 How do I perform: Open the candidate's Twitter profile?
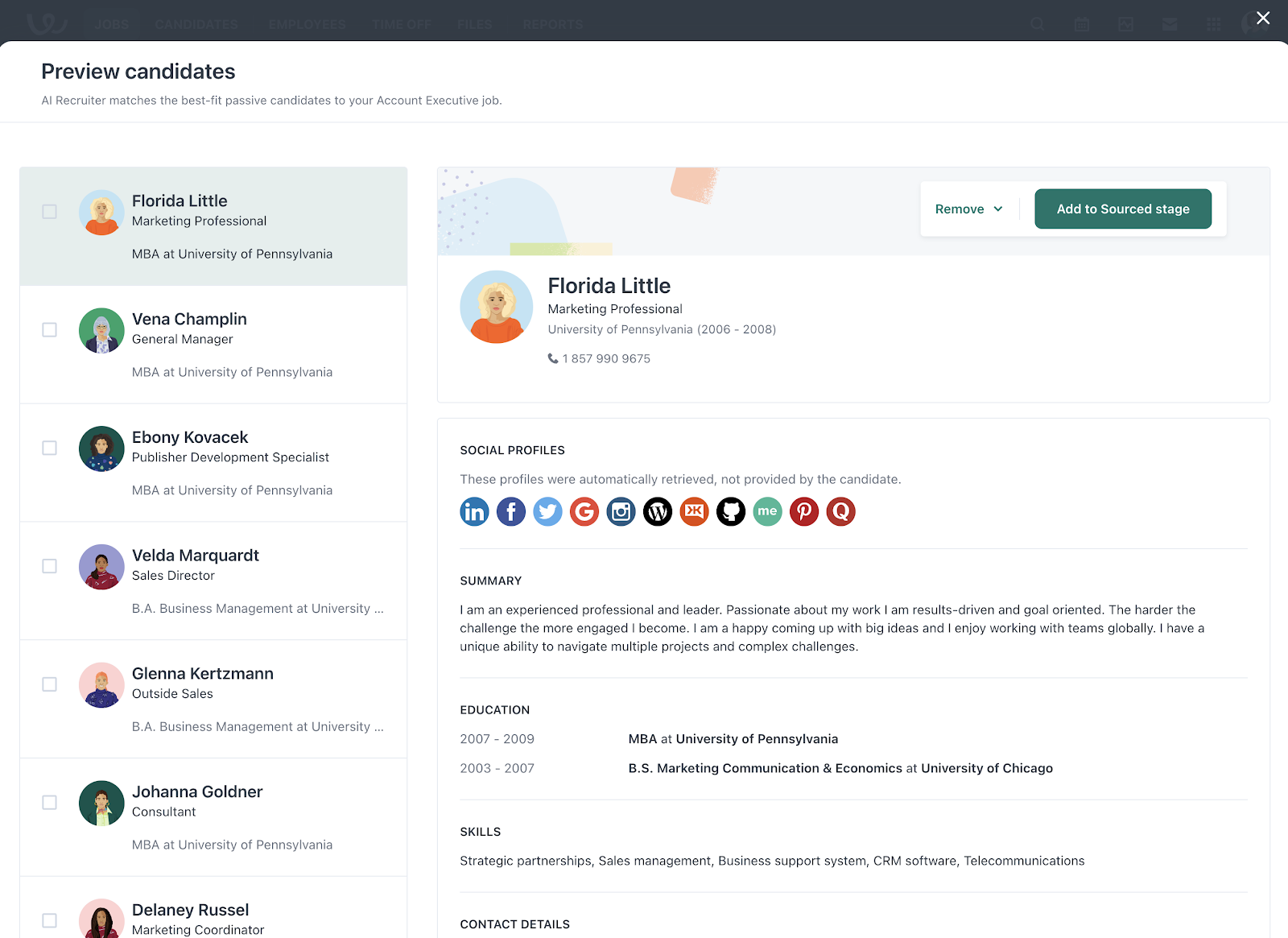pyautogui.click(x=547, y=511)
